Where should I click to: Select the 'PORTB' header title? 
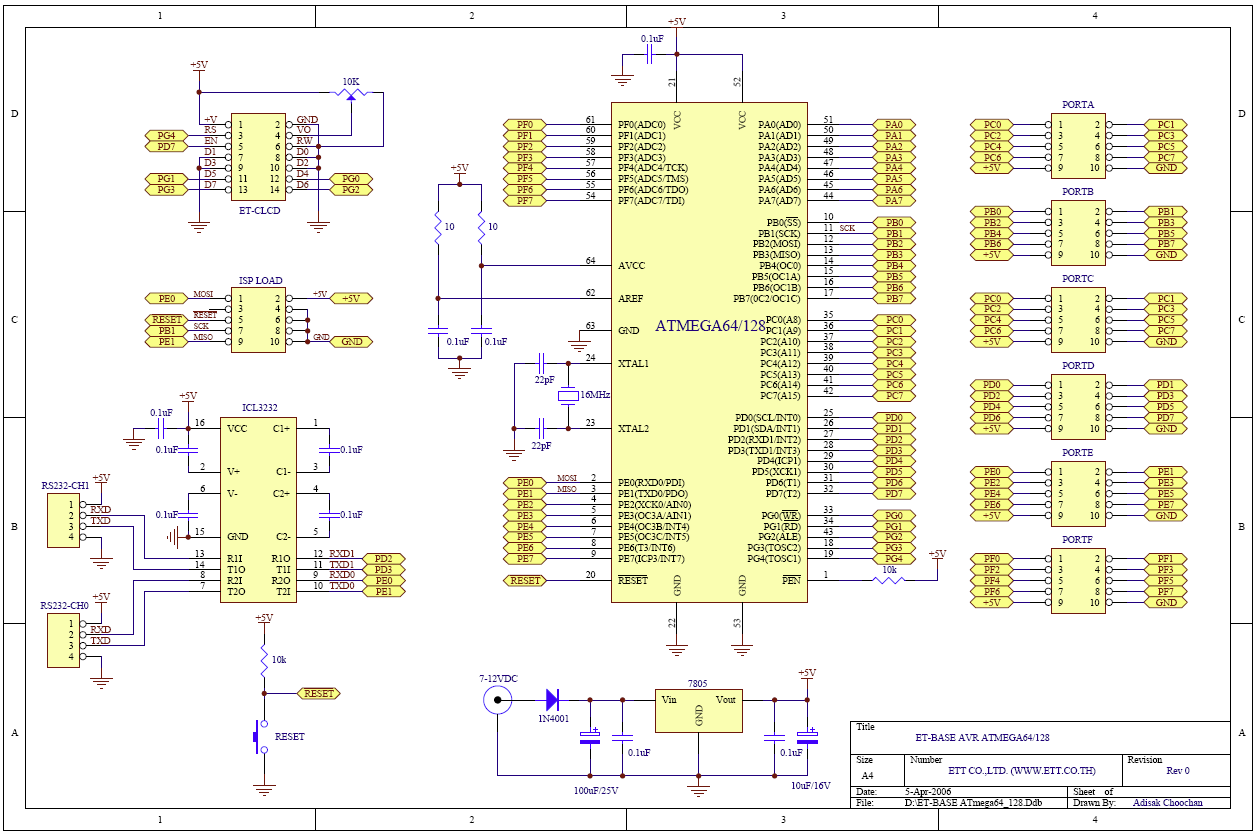(1078, 191)
